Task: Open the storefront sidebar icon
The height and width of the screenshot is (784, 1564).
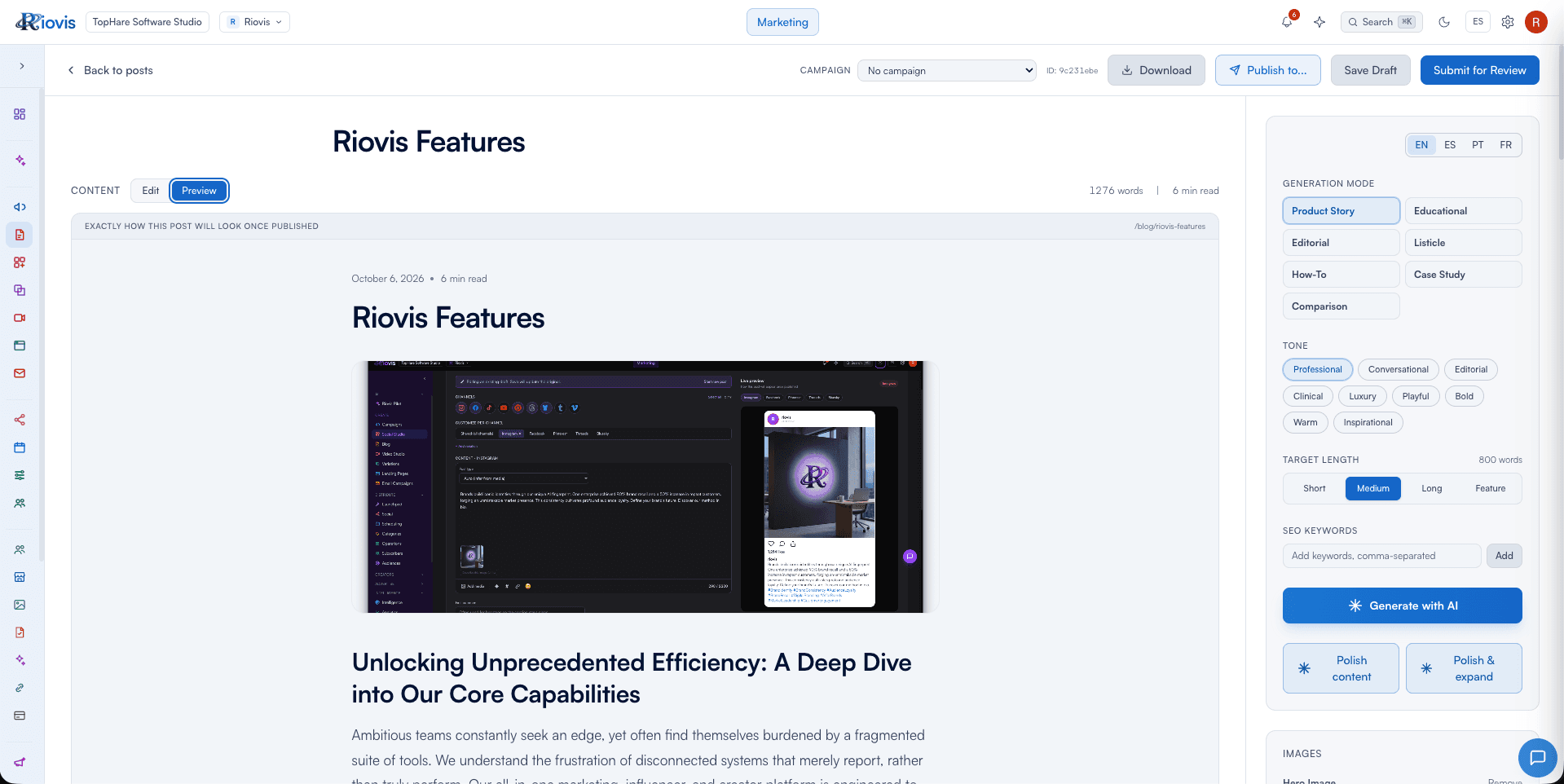Action: 20,577
